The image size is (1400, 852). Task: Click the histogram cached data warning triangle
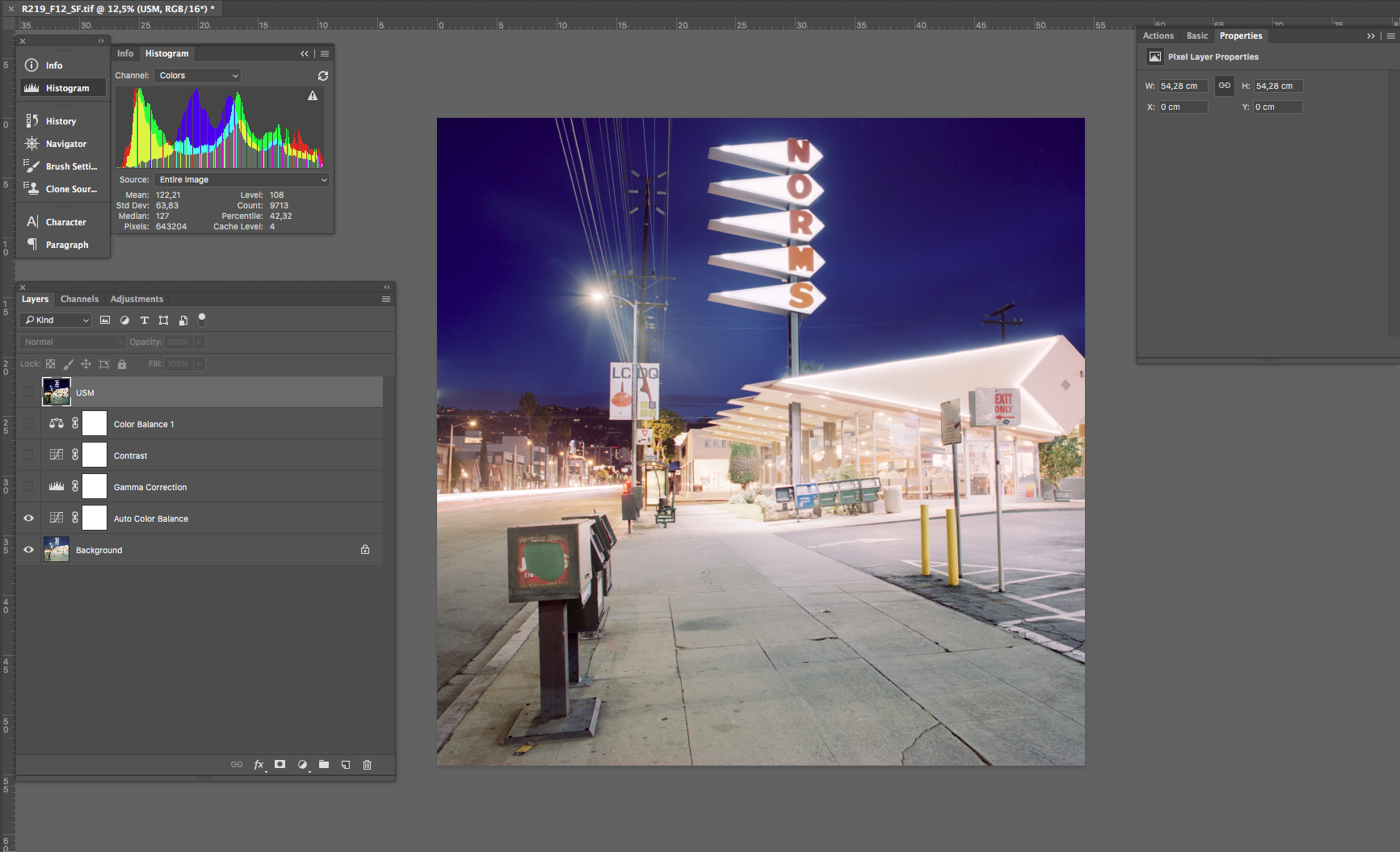pos(313,96)
